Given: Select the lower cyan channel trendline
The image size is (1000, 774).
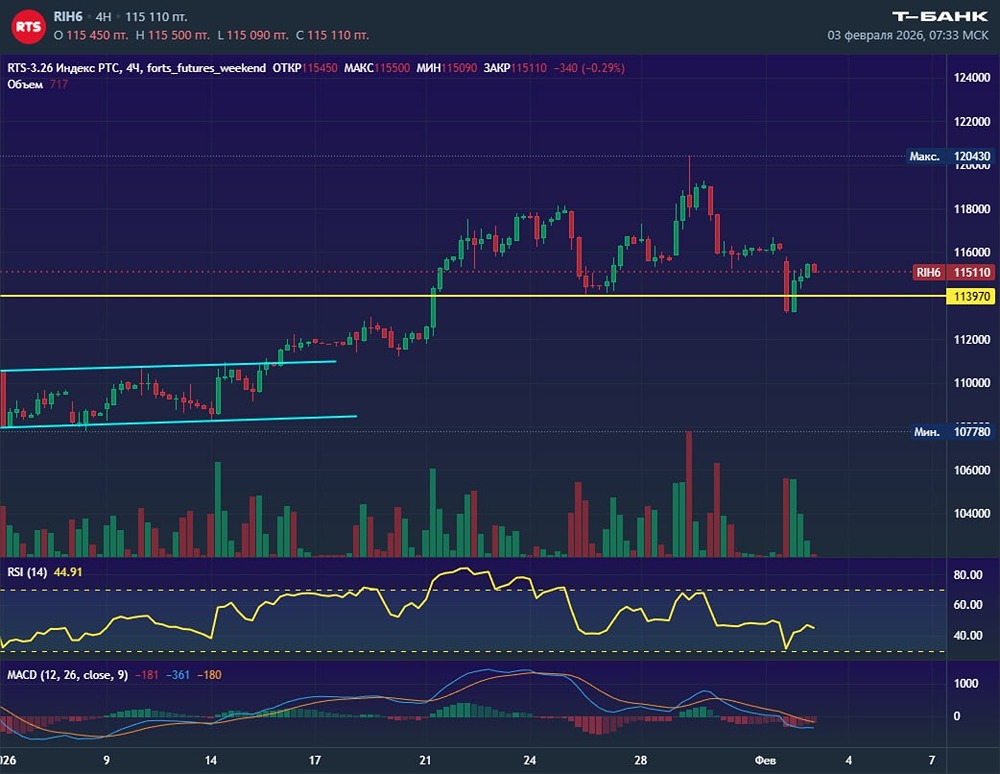Looking at the screenshot, I should click(180, 422).
